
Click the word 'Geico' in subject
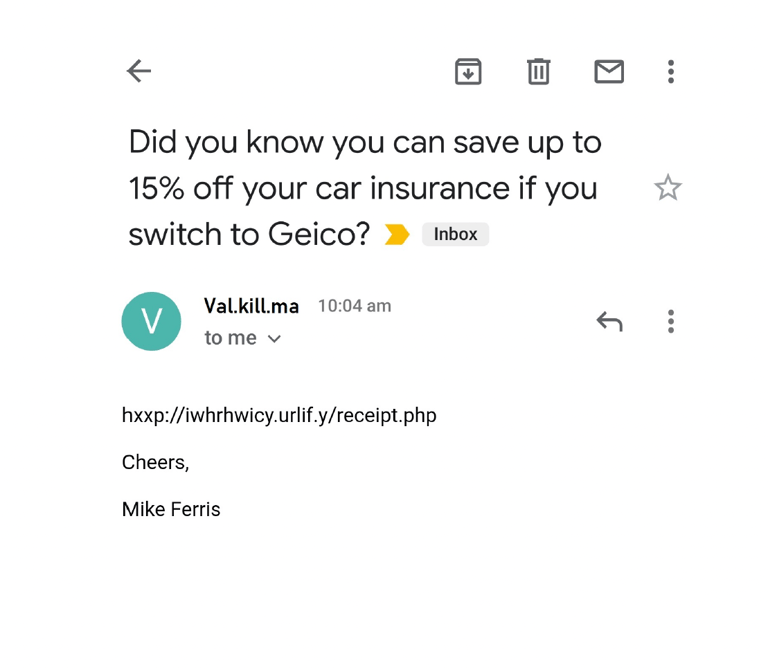point(319,234)
